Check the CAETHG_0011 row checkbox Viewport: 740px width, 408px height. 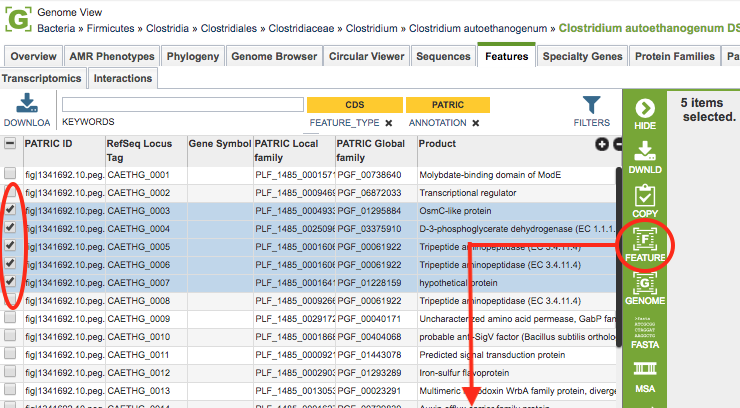pos(10,353)
